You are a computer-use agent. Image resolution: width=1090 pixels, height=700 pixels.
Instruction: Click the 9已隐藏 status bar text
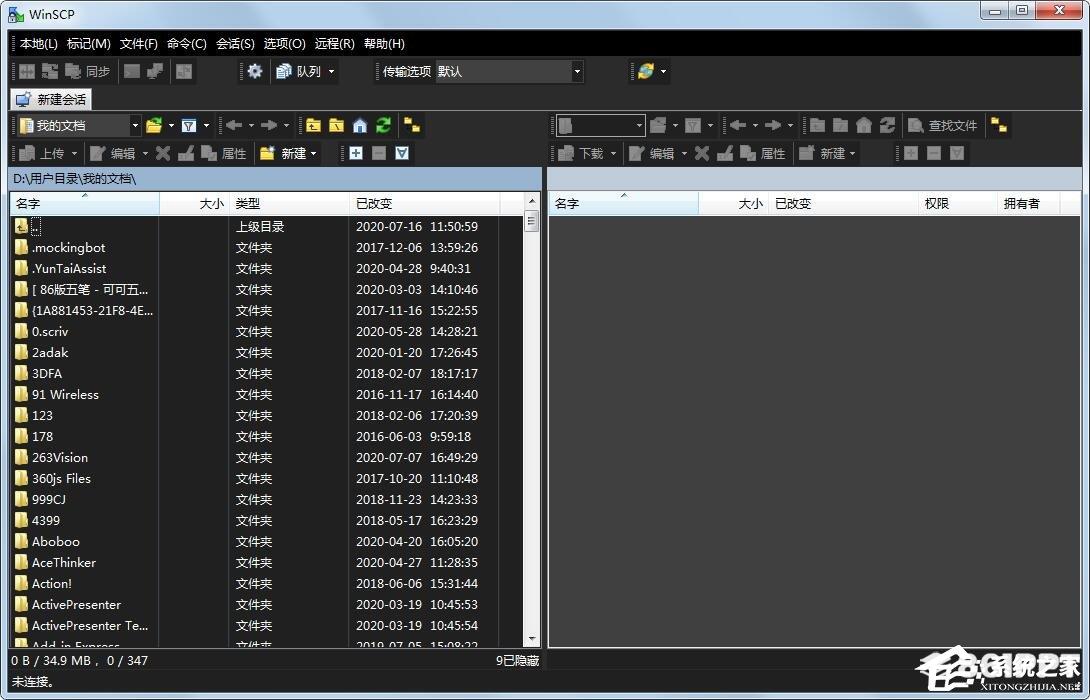(517, 660)
